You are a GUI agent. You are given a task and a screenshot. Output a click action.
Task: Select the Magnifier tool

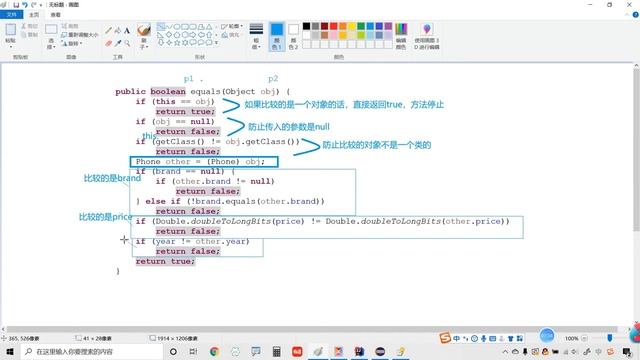coord(127,43)
